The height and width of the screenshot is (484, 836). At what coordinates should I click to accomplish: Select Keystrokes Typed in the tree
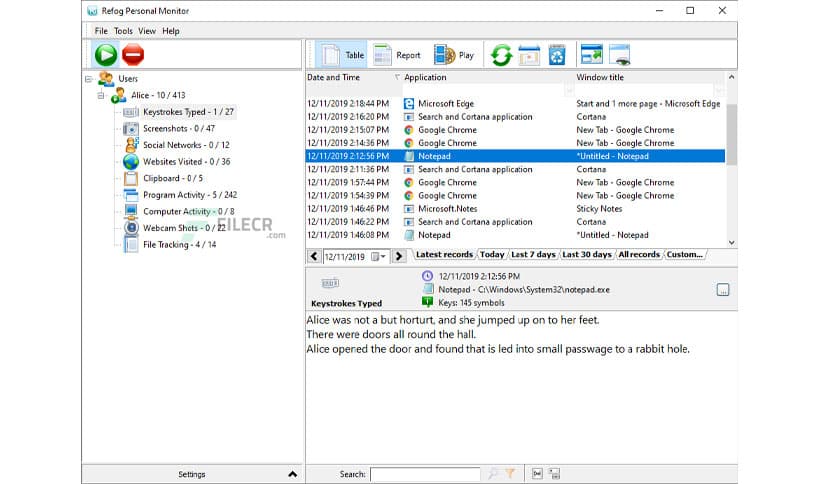188,112
